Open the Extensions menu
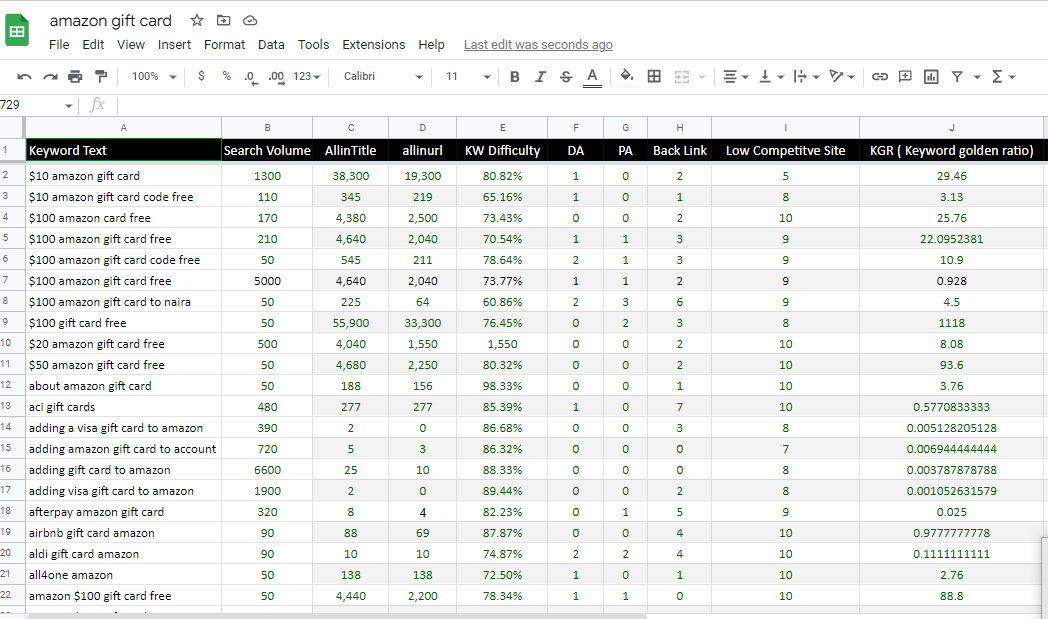 tap(374, 45)
